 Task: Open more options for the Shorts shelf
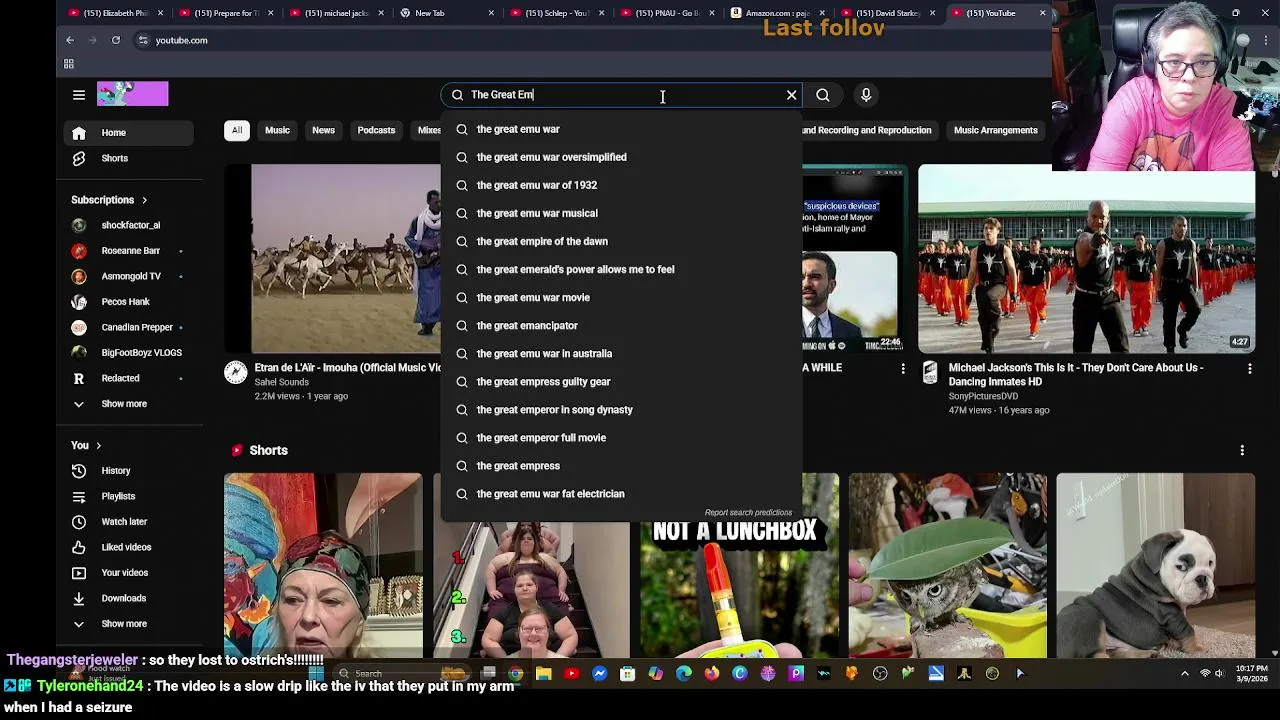point(1242,451)
